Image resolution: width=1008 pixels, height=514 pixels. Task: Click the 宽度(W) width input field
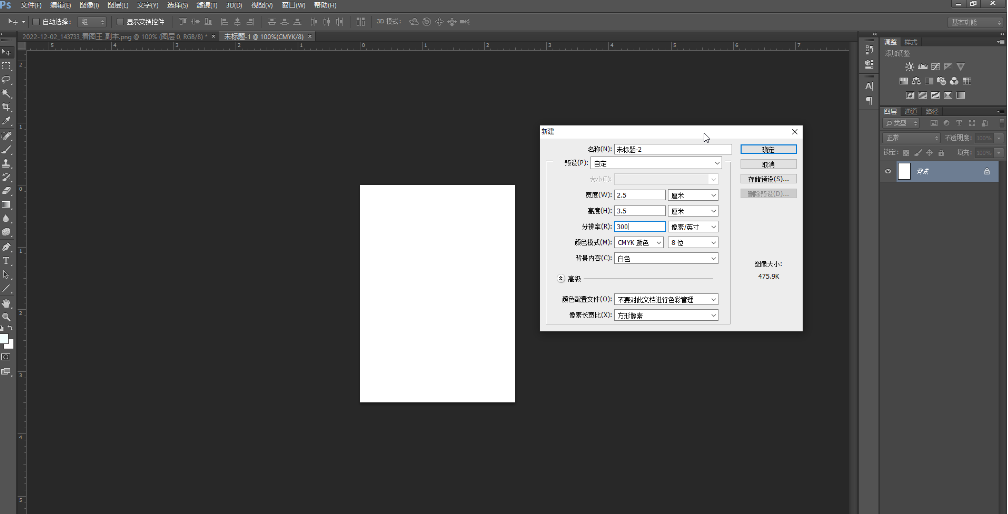click(x=639, y=195)
